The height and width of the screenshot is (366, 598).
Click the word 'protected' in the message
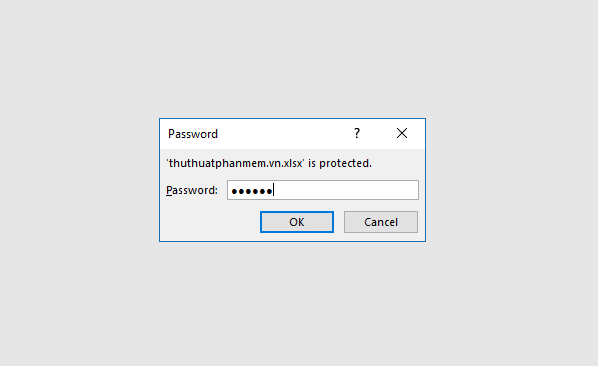click(x=344, y=163)
